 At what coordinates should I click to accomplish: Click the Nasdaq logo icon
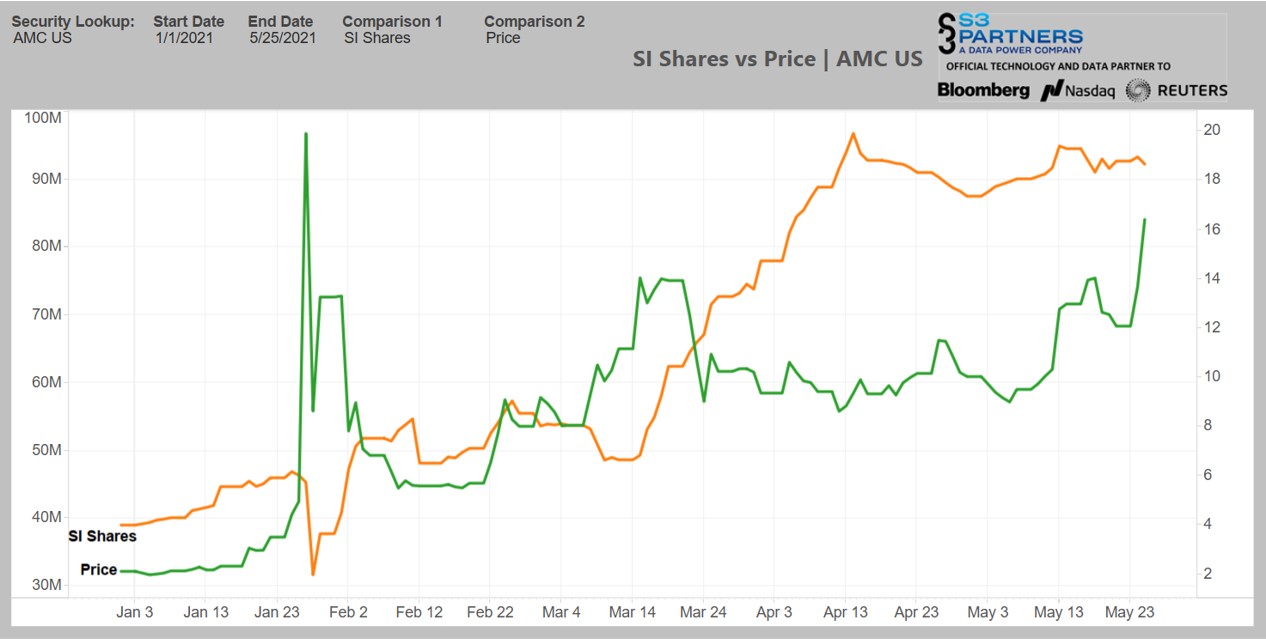tap(1051, 91)
